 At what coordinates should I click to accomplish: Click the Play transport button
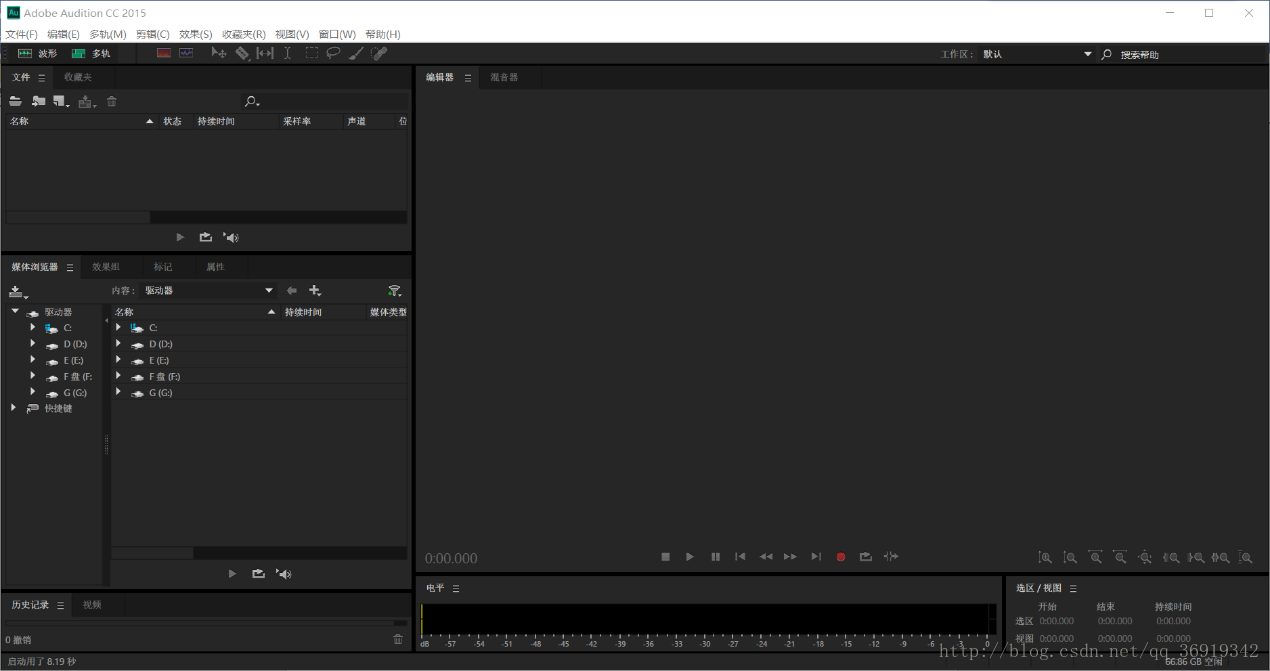(x=690, y=557)
